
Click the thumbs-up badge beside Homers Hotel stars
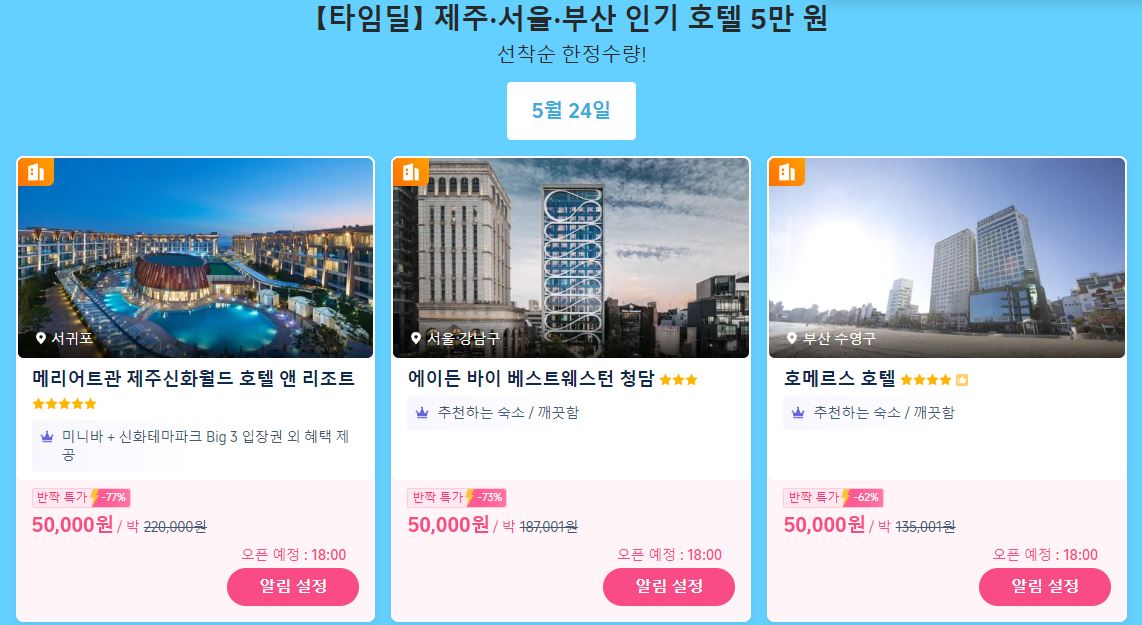962,380
